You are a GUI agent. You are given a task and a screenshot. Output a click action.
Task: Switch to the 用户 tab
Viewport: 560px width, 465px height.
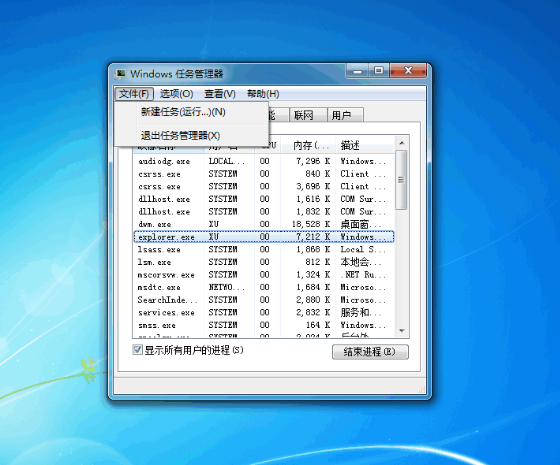345,115
